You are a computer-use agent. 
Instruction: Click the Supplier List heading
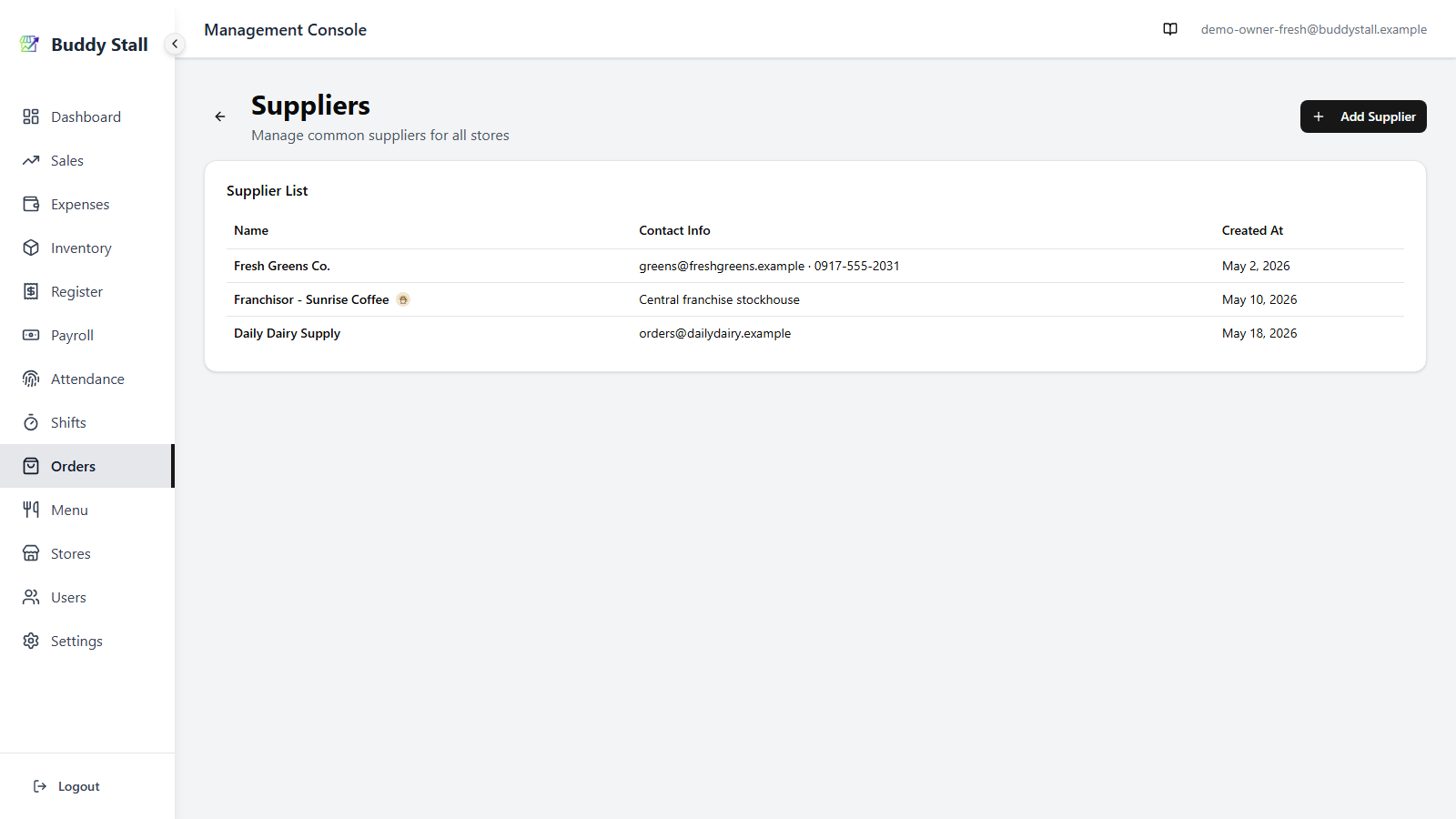pyautogui.click(x=267, y=190)
